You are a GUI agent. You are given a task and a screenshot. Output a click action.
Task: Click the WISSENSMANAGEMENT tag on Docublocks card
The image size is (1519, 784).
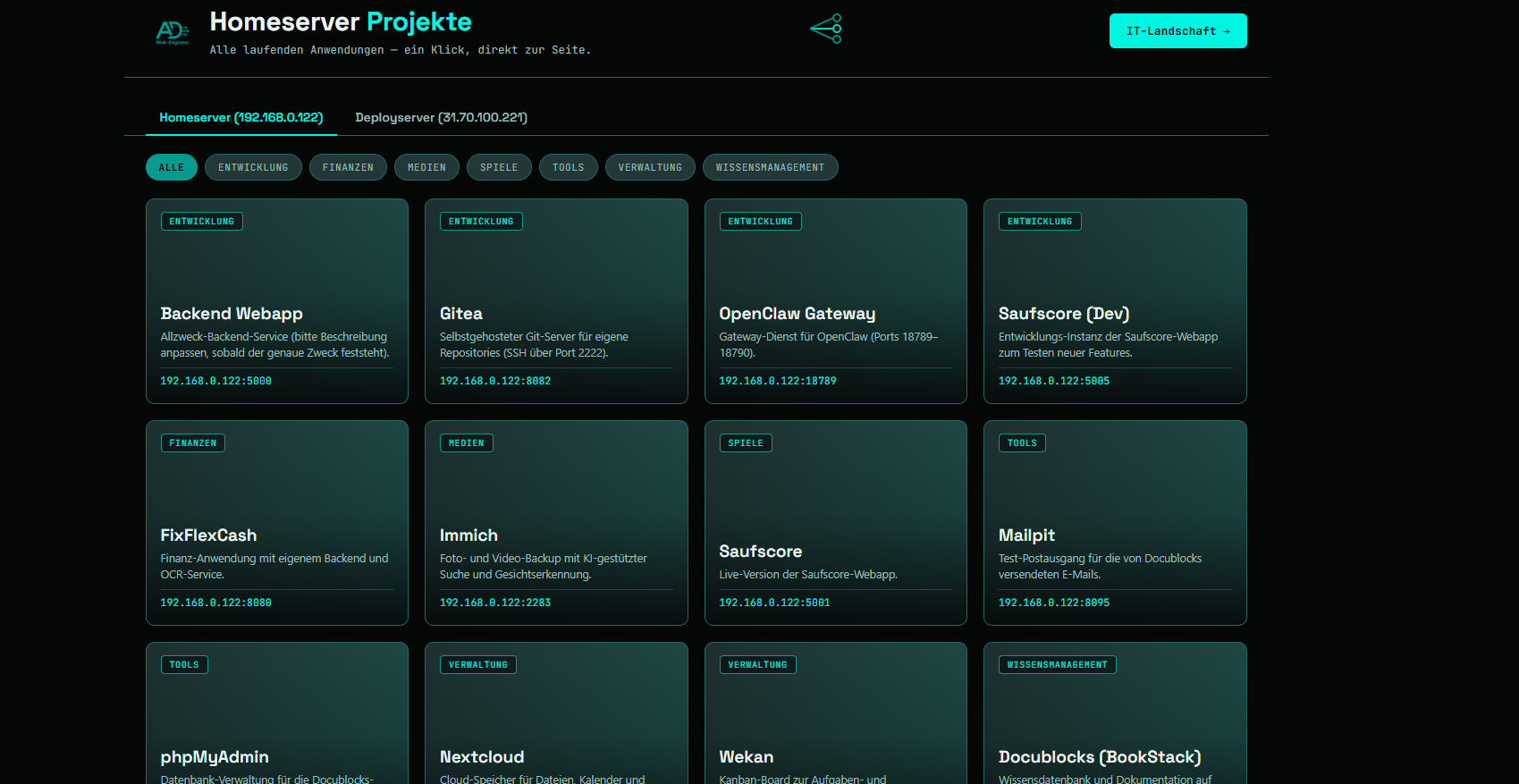[1058, 665]
